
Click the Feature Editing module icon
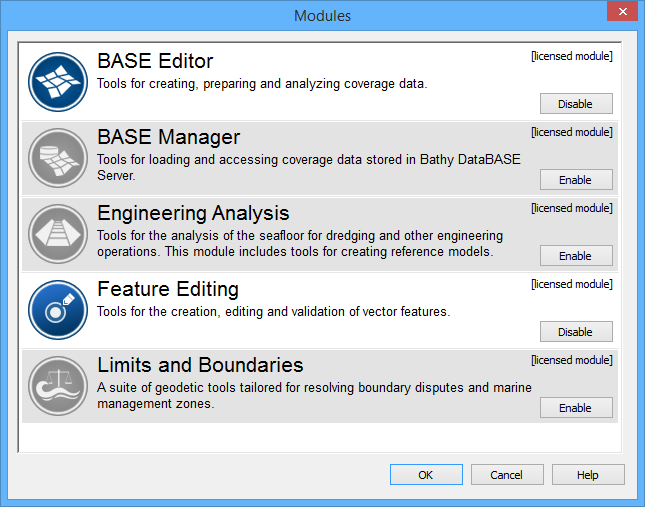[x=57, y=310]
